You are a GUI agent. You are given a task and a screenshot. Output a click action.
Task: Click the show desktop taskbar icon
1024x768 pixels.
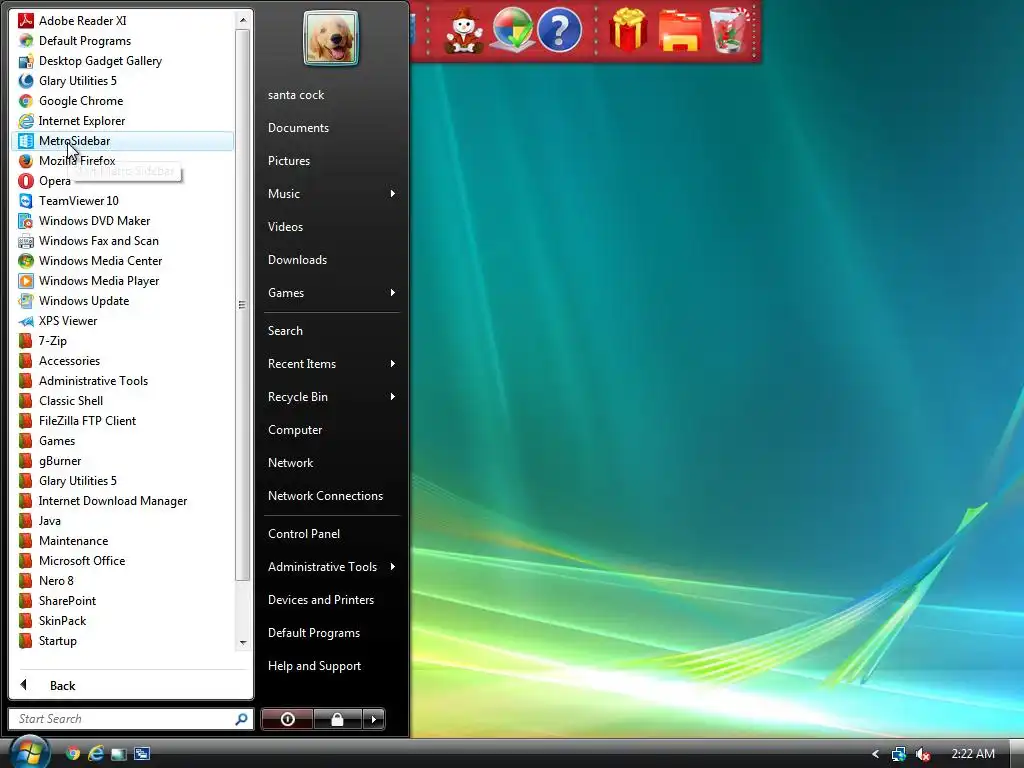tap(119, 754)
